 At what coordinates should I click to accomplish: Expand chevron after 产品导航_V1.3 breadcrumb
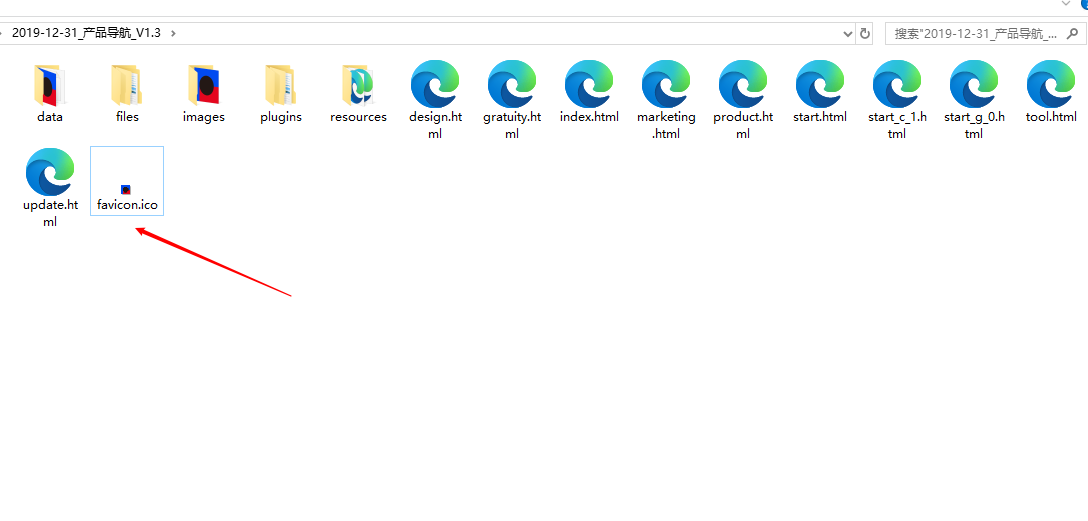tap(173, 33)
